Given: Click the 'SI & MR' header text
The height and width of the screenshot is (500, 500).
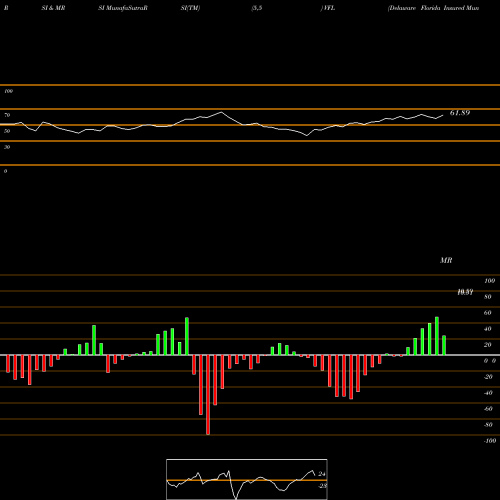Looking at the screenshot, I should coord(53,8).
